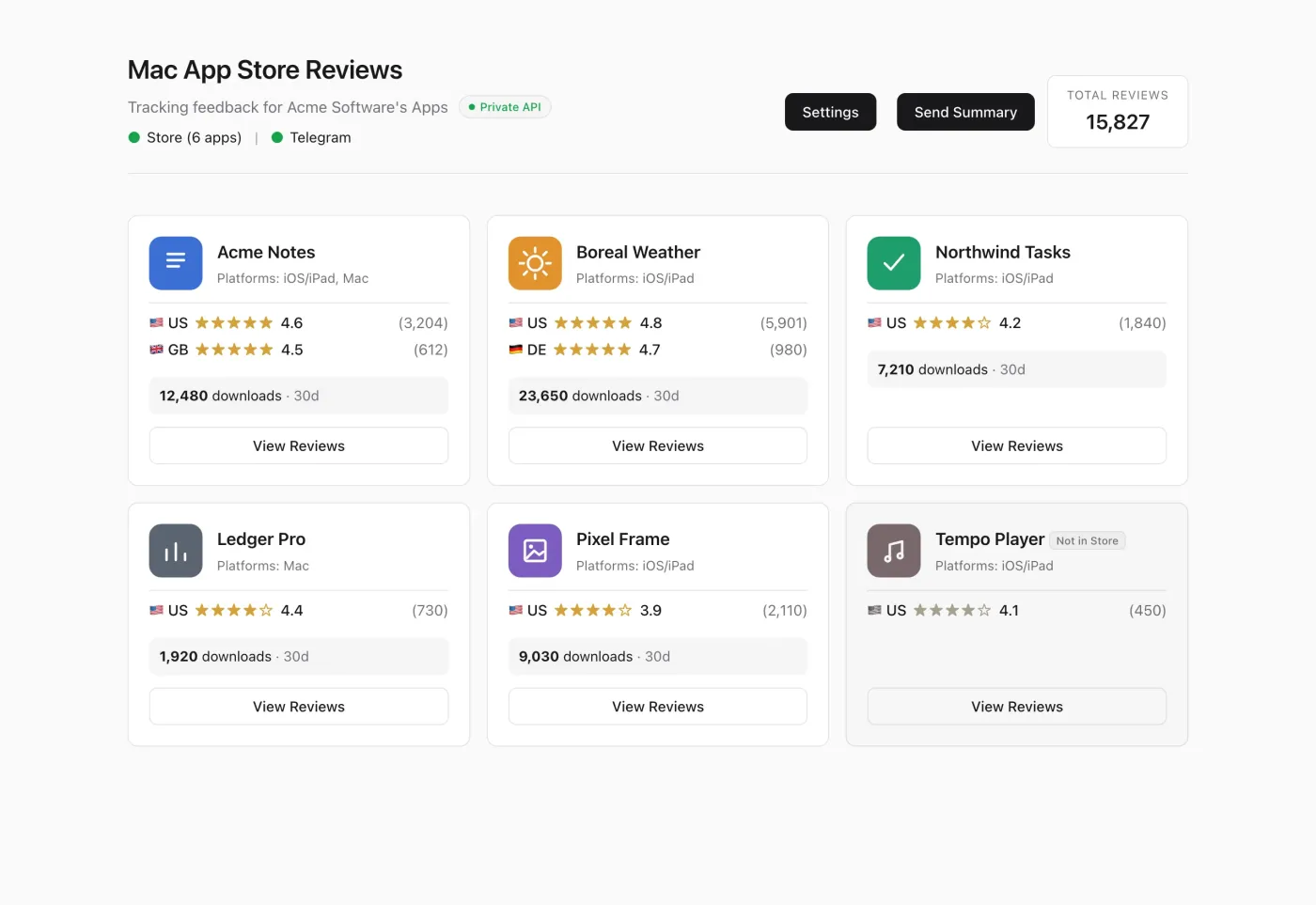The image size is (1316, 905).
Task: Click the US flag in Tempo Player
Action: pos(874,610)
